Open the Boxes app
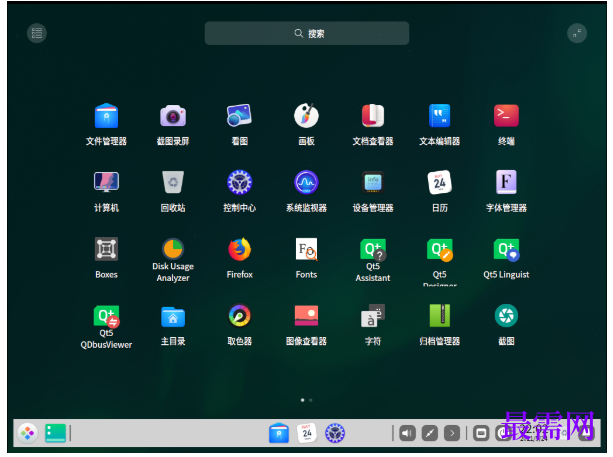This screenshot has height=457, width=613. [106, 249]
